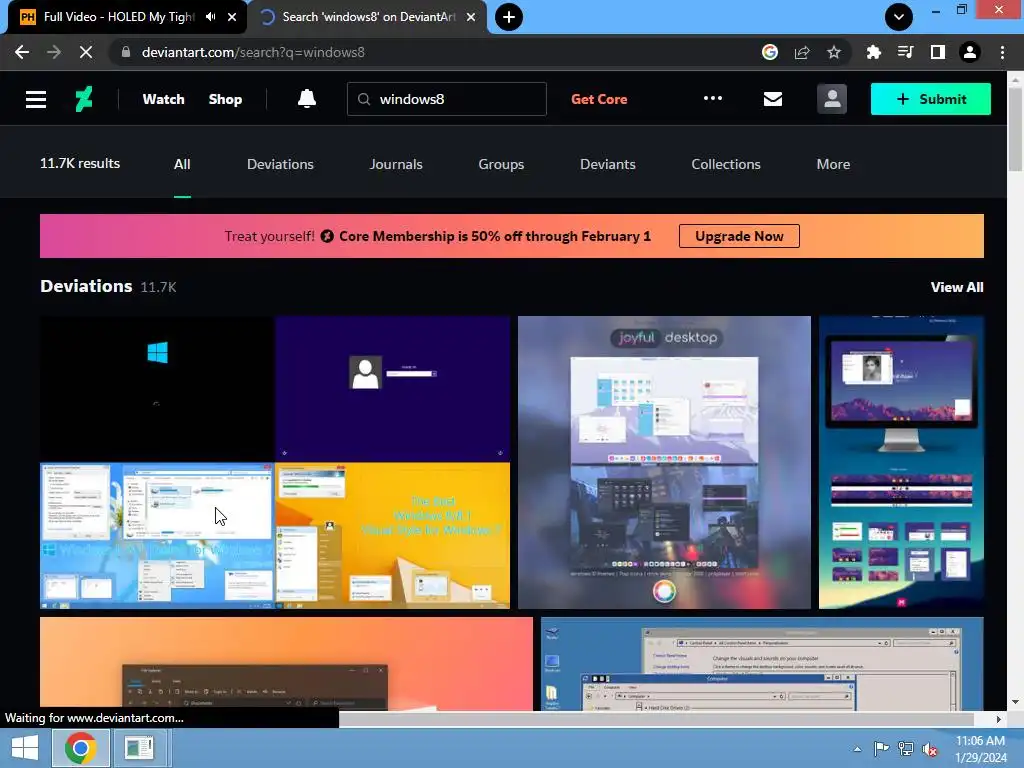Select the Collections filter tab
This screenshot has height=768, width=1024.
(x=726, y=164)
